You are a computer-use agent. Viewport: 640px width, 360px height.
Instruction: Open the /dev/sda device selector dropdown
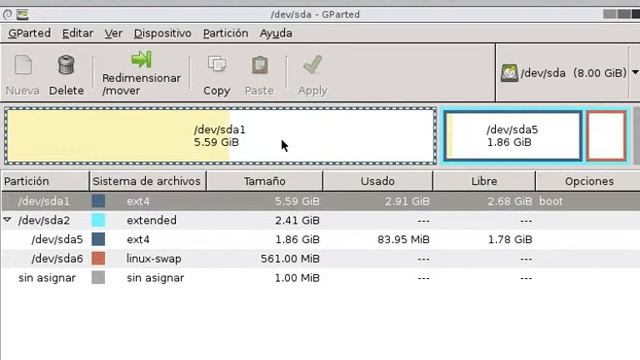tap(635, 73)
